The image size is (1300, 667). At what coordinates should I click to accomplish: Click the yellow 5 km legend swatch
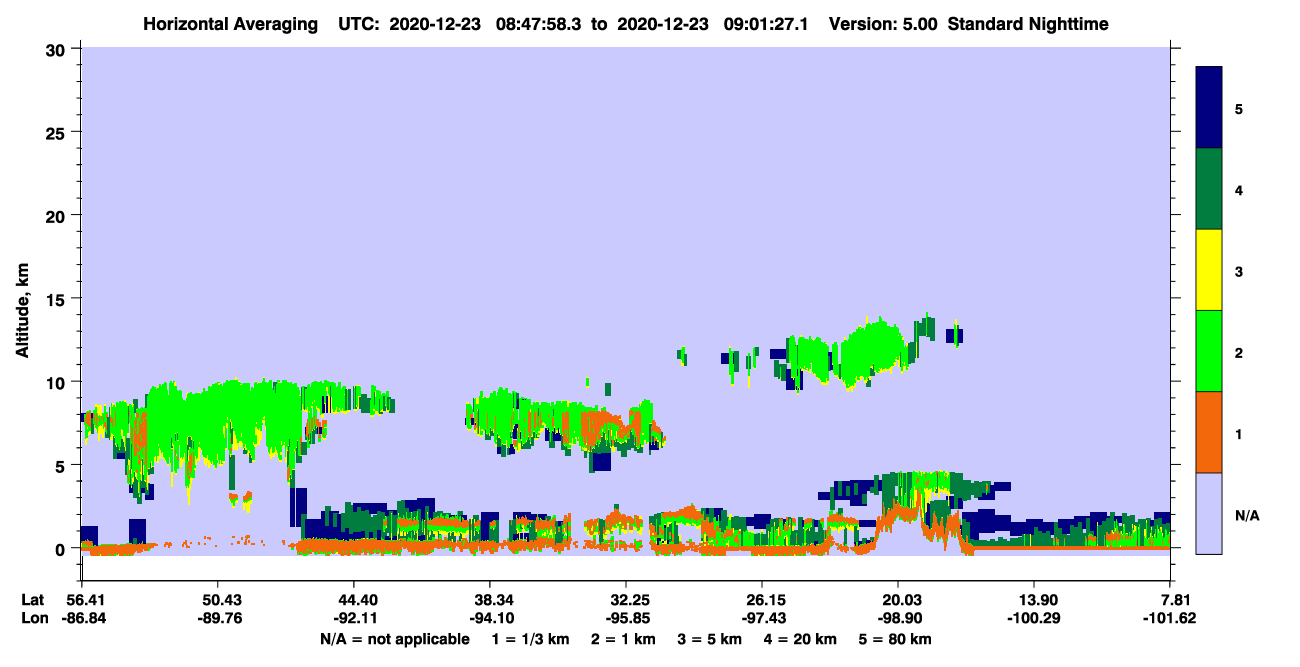(1209, 270)
